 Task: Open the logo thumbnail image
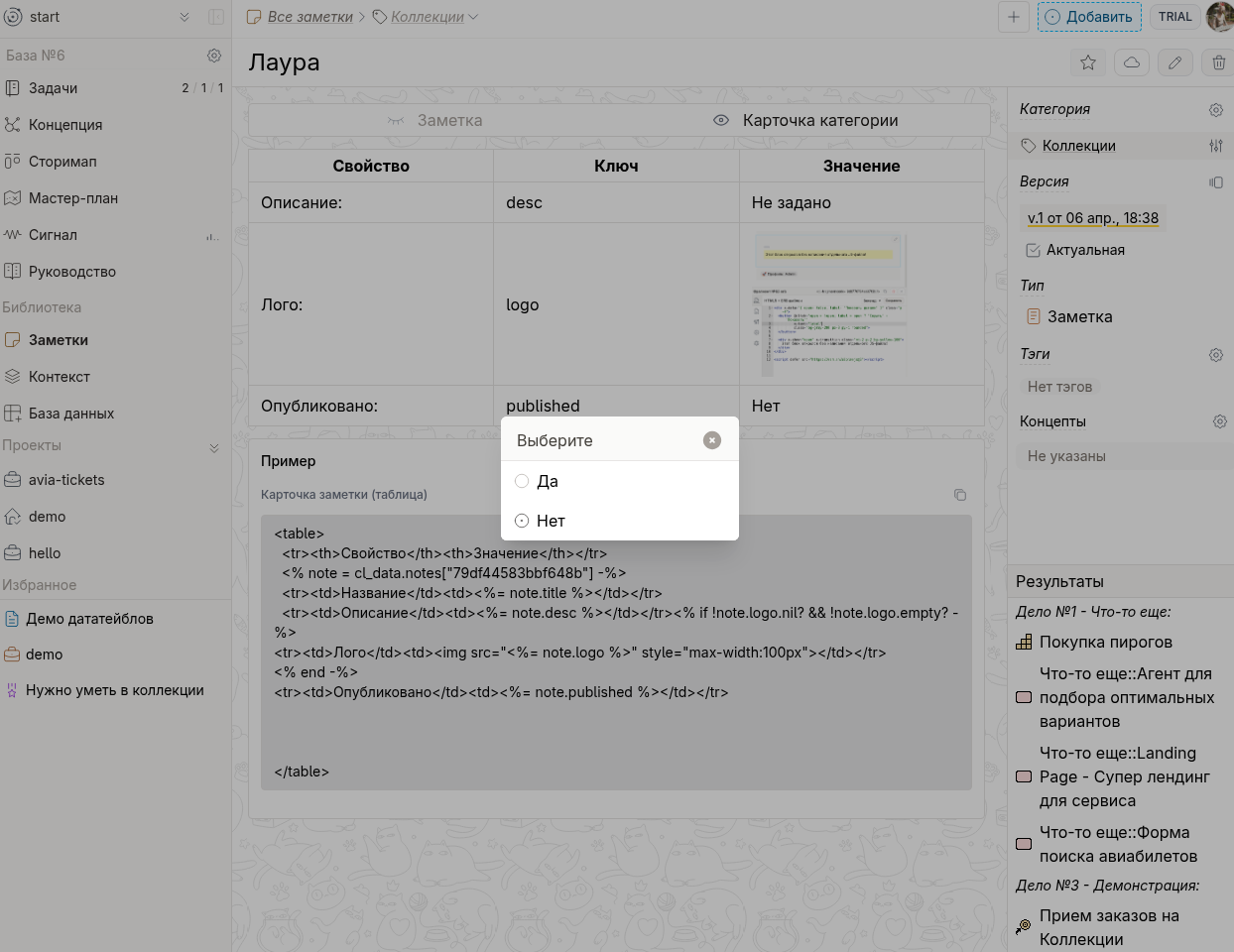(x=830, y=304)
